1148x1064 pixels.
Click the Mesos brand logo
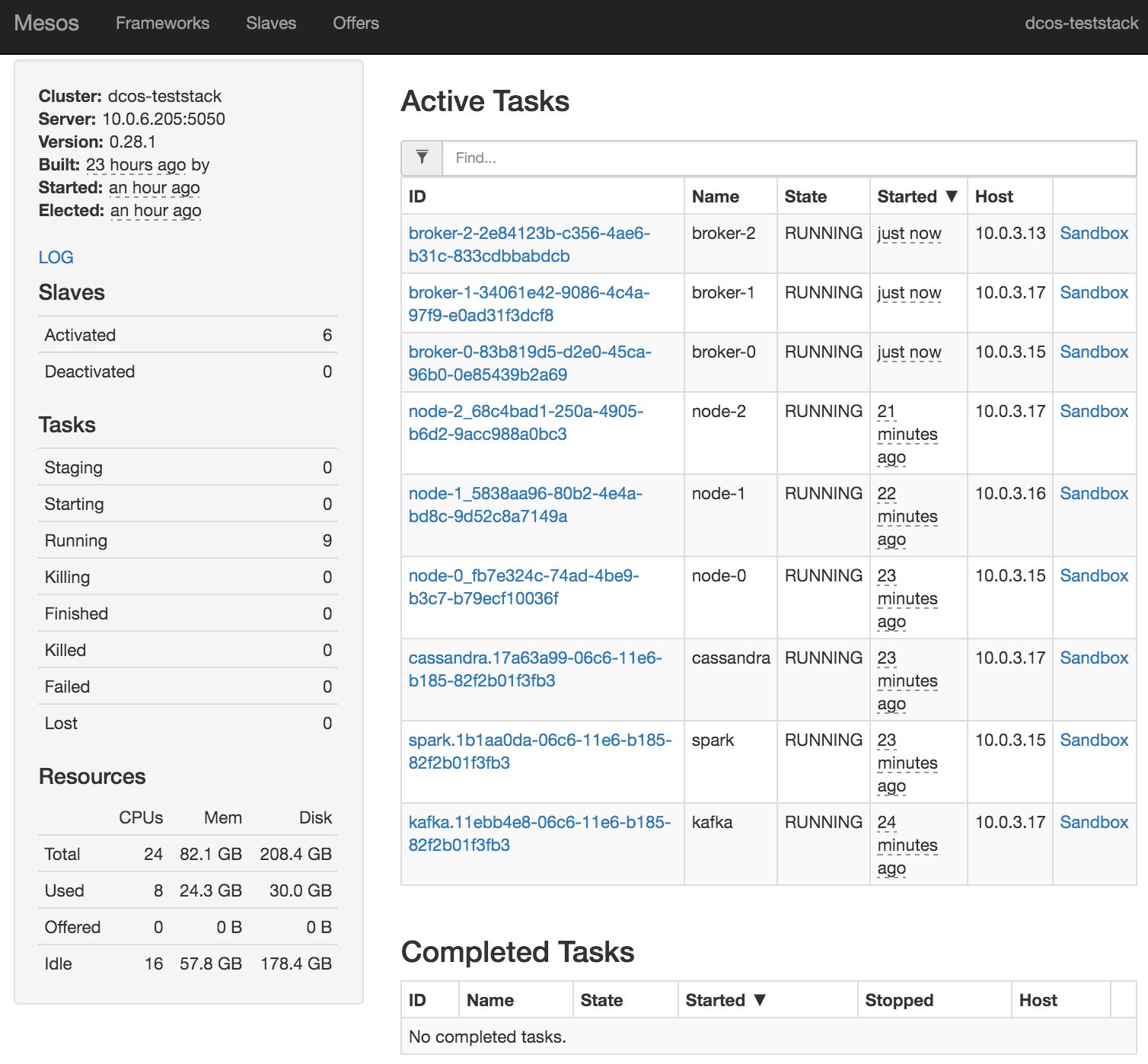click(46, 23)
